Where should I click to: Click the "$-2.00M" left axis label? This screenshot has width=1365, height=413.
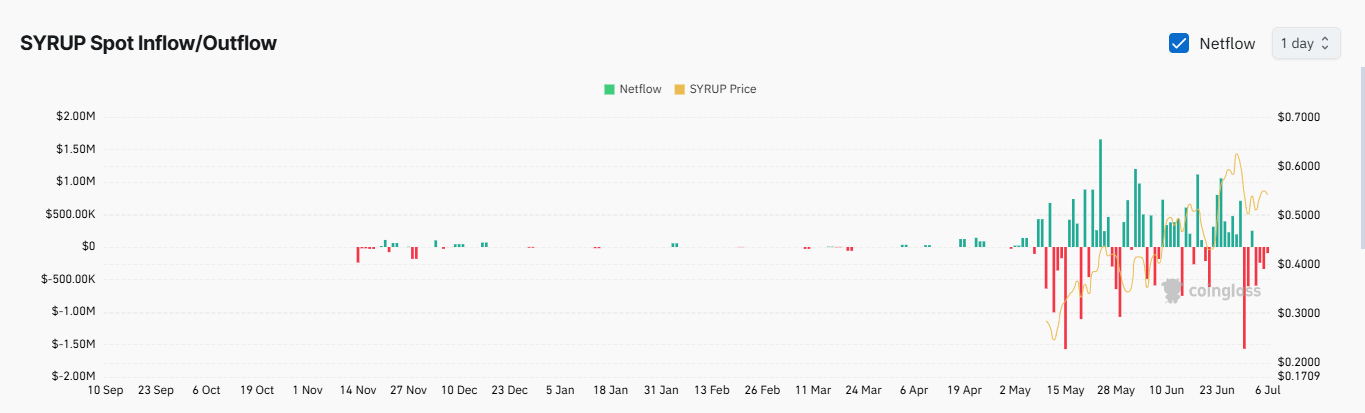coord(74,376)
